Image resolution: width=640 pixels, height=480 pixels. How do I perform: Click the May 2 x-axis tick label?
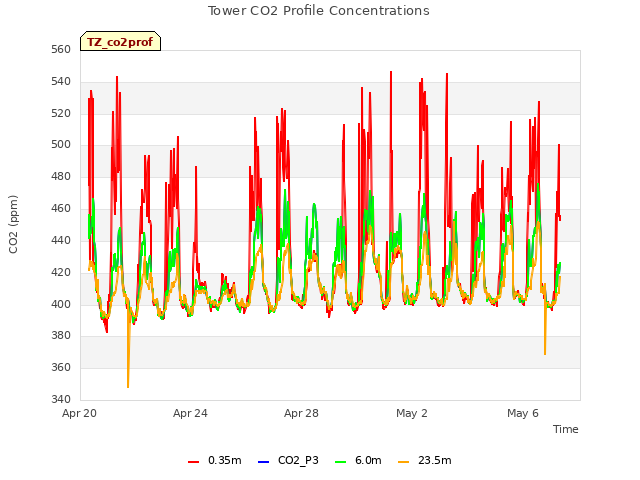pyautogui.click(x=412, y=413)
